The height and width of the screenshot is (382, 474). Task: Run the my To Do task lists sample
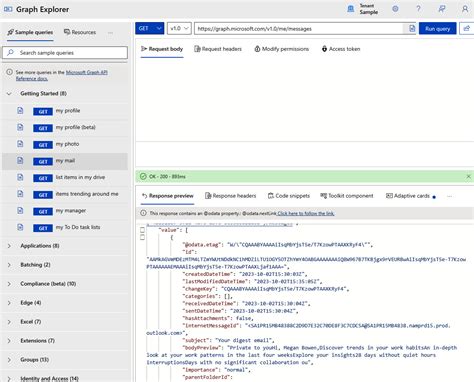[65, 228]
